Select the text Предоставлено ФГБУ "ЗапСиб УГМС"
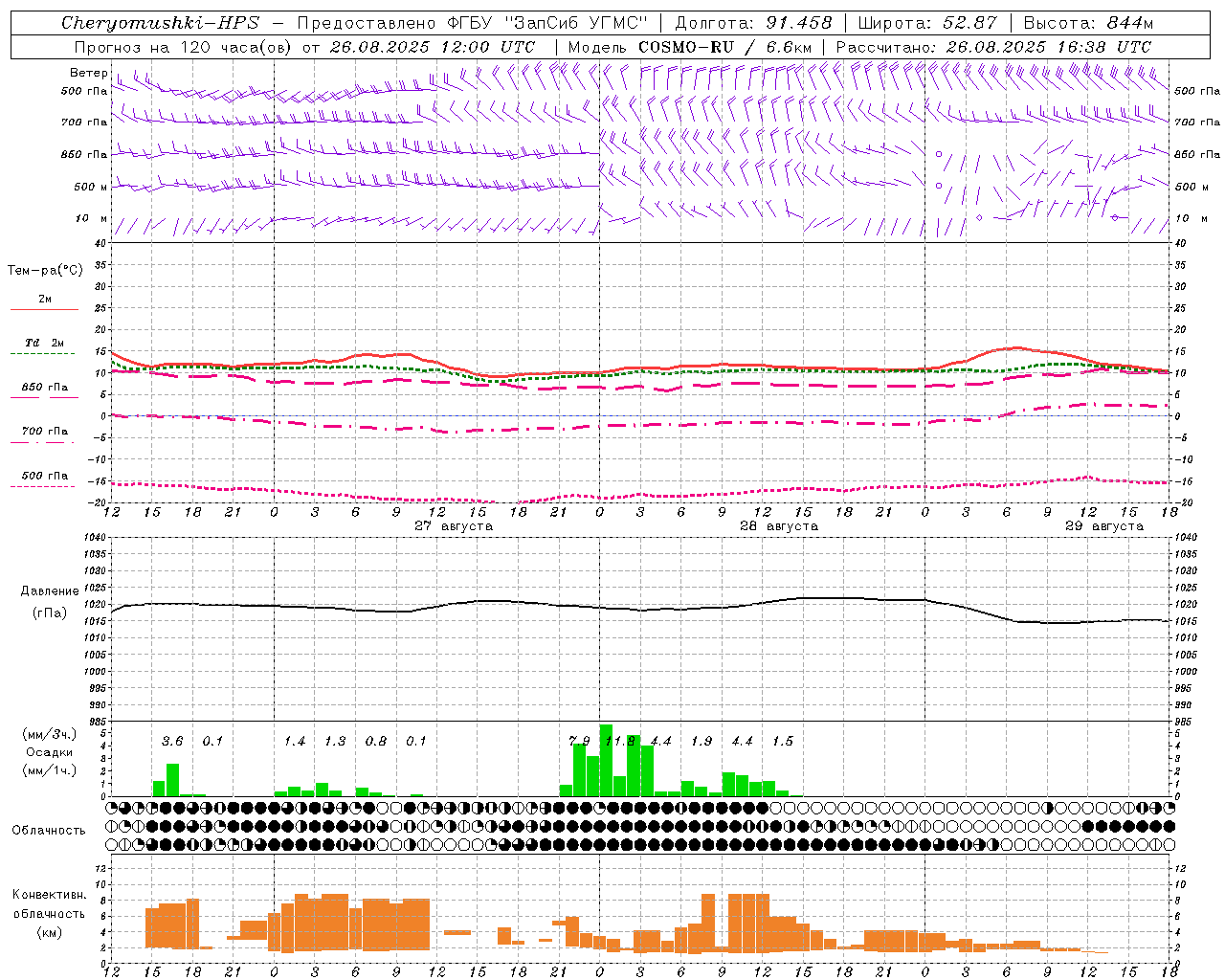Image resolution: width=1225 pixels, height=980 pixels. (472, 23)
